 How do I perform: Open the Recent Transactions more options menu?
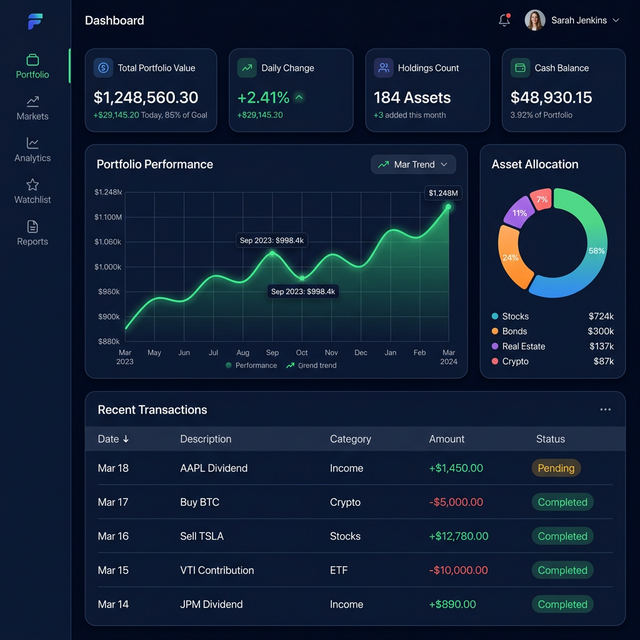pos(605,410)
